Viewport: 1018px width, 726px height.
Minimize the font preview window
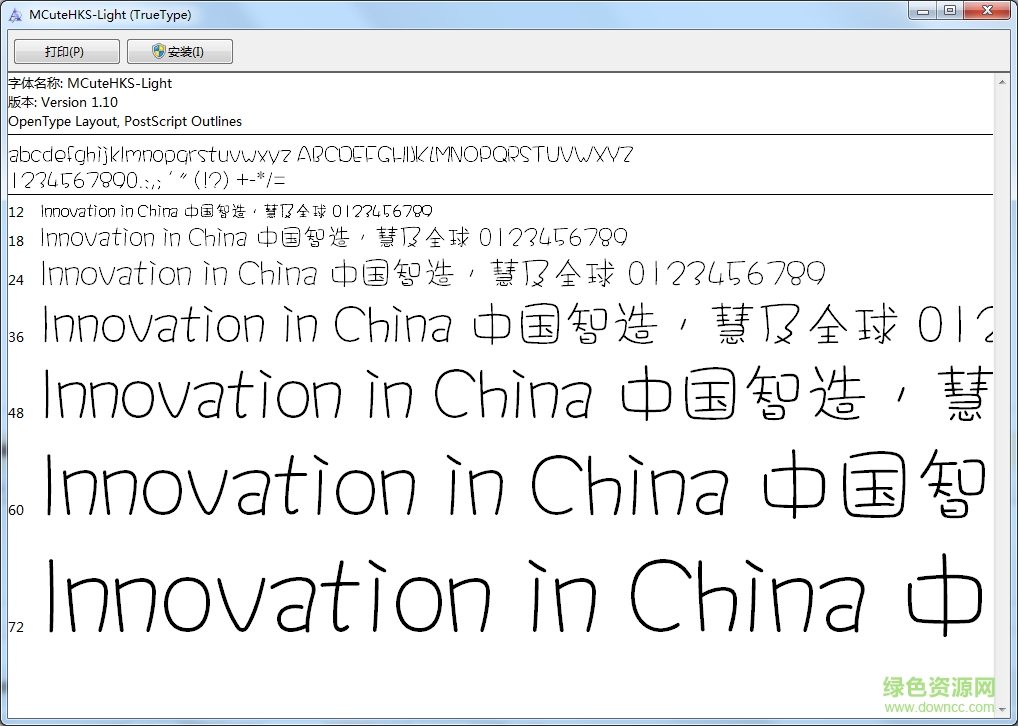(x=922, y=11)
